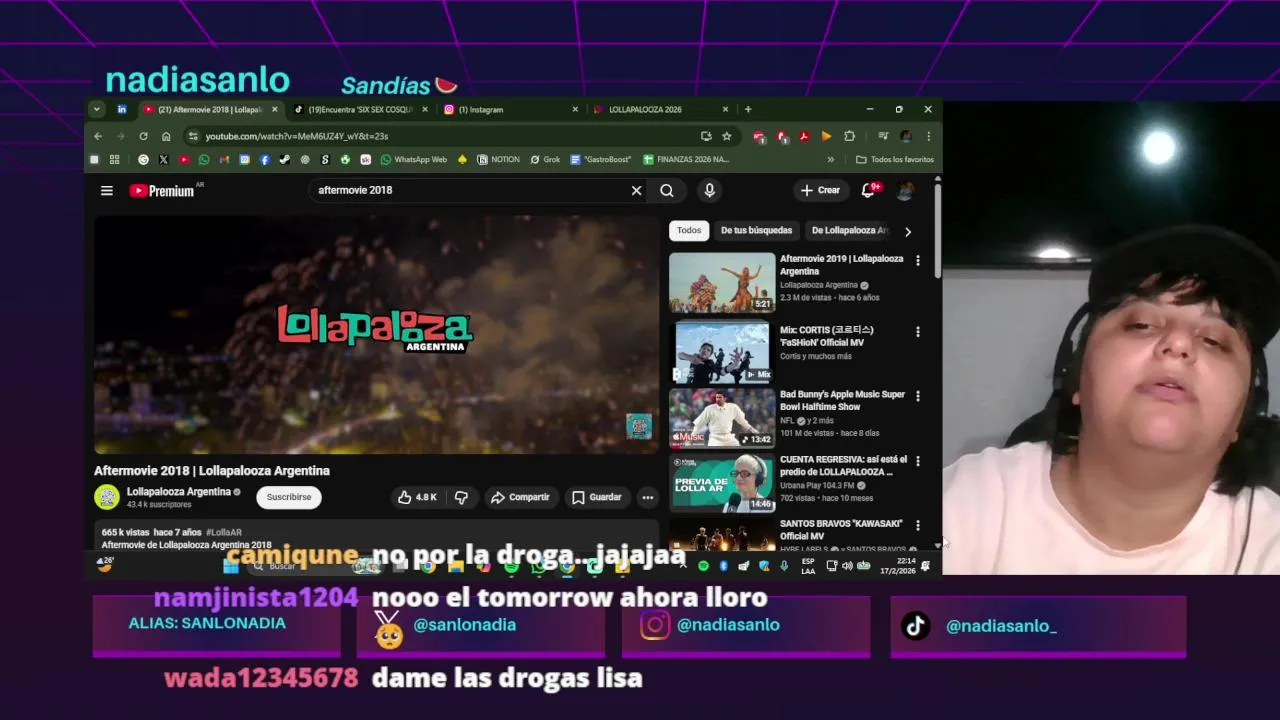Click the orange play extension icon
Screen dimensions: 1280x720
[x=826, y=136]
